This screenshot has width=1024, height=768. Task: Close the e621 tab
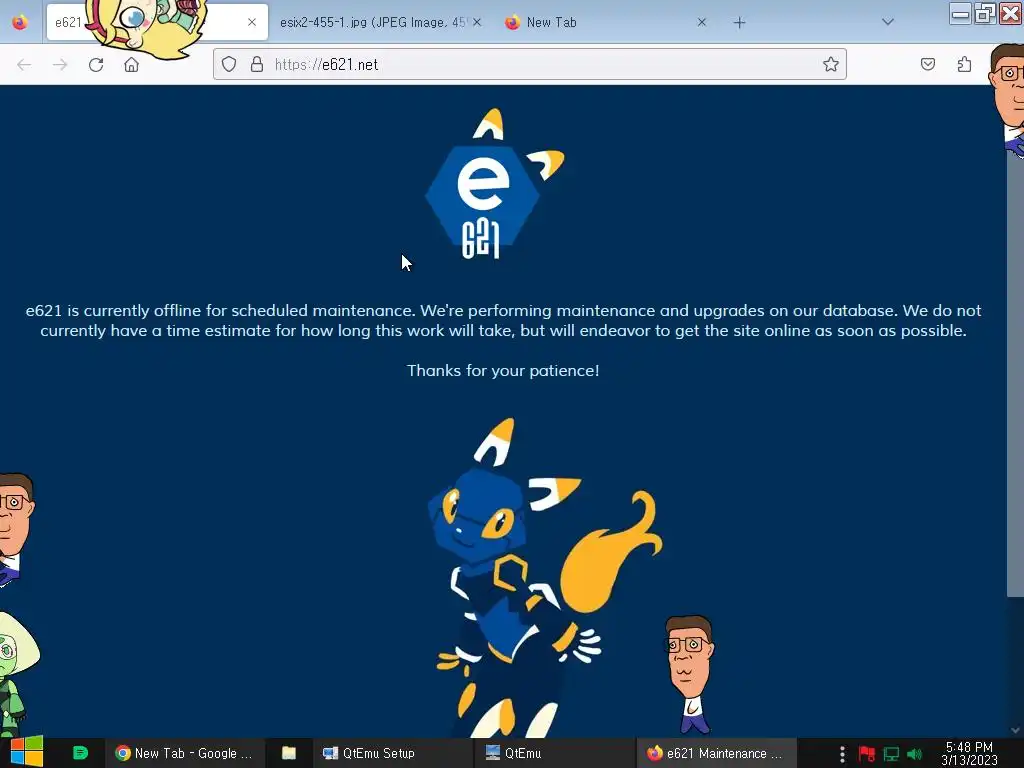tap(252, 22)
